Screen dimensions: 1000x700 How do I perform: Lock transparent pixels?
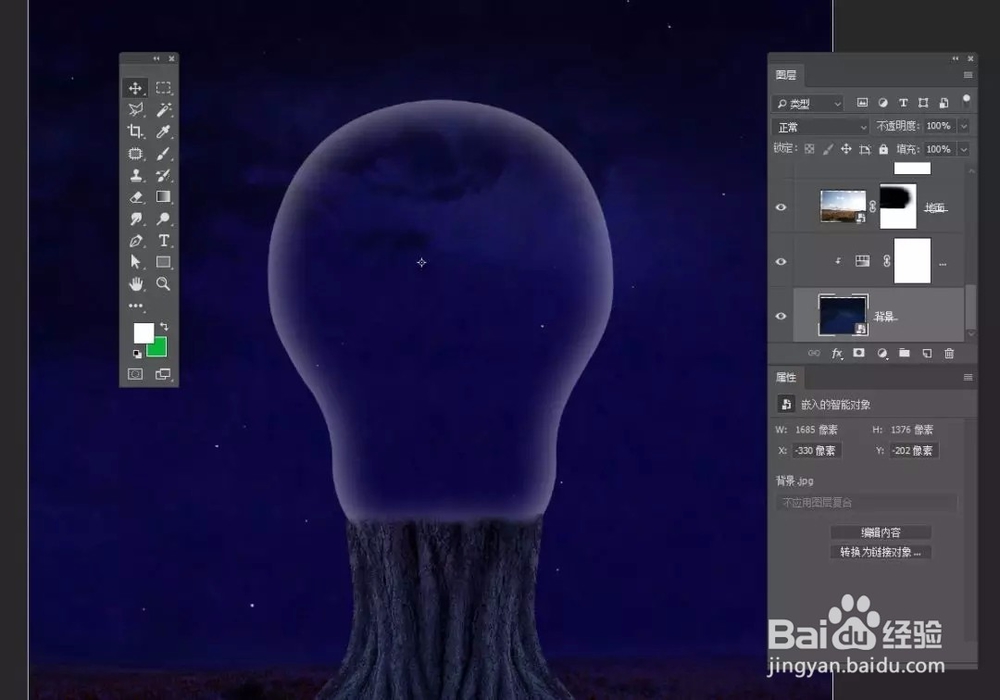pyautogui.click(x=809, y=149)
